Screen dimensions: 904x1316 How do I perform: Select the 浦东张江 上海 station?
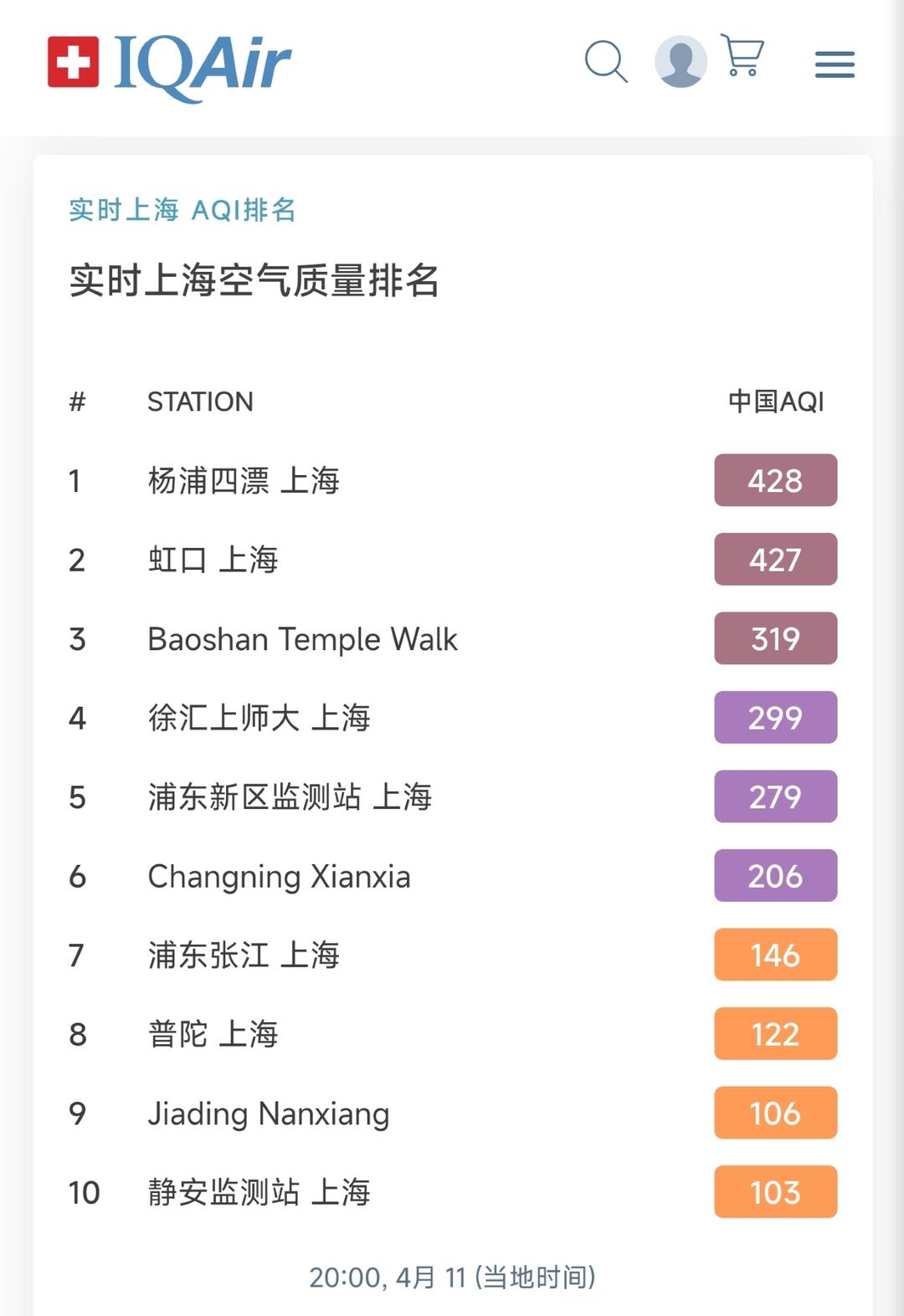click(x=244, y=955)
